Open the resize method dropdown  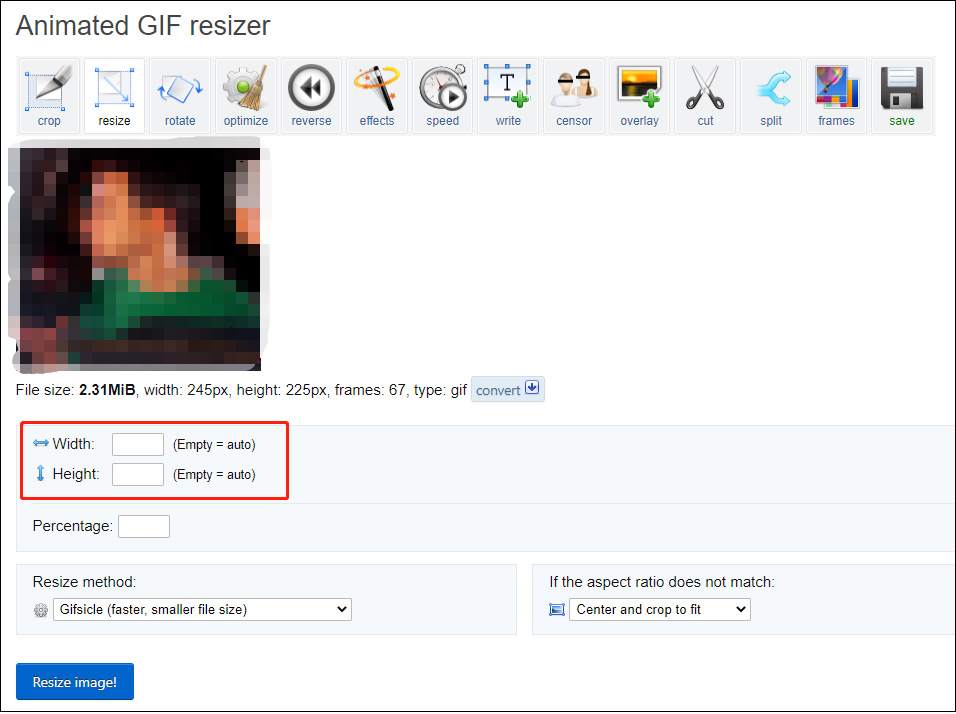coord(202,609)
